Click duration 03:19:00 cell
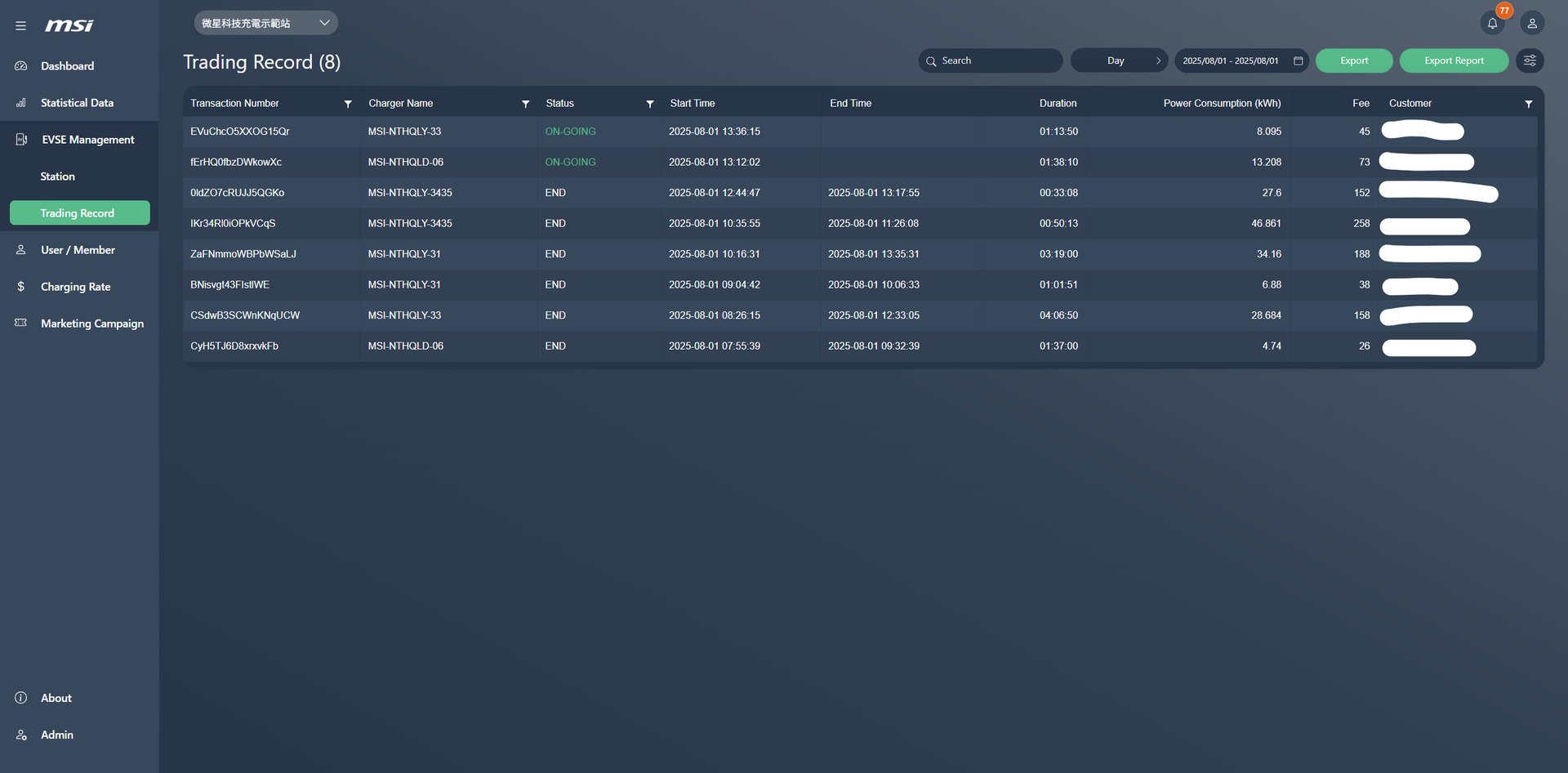 (x=1058, y=254)
